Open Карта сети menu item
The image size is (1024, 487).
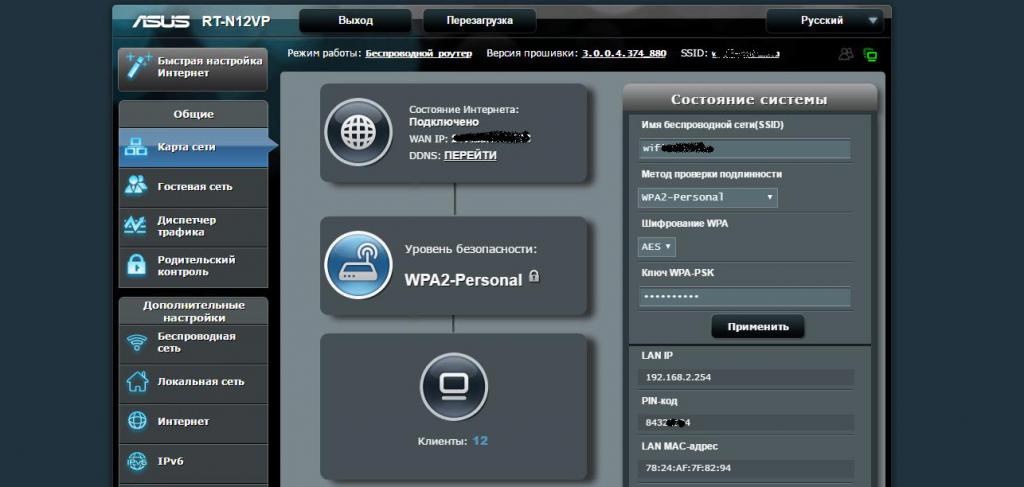pos(193,147)
